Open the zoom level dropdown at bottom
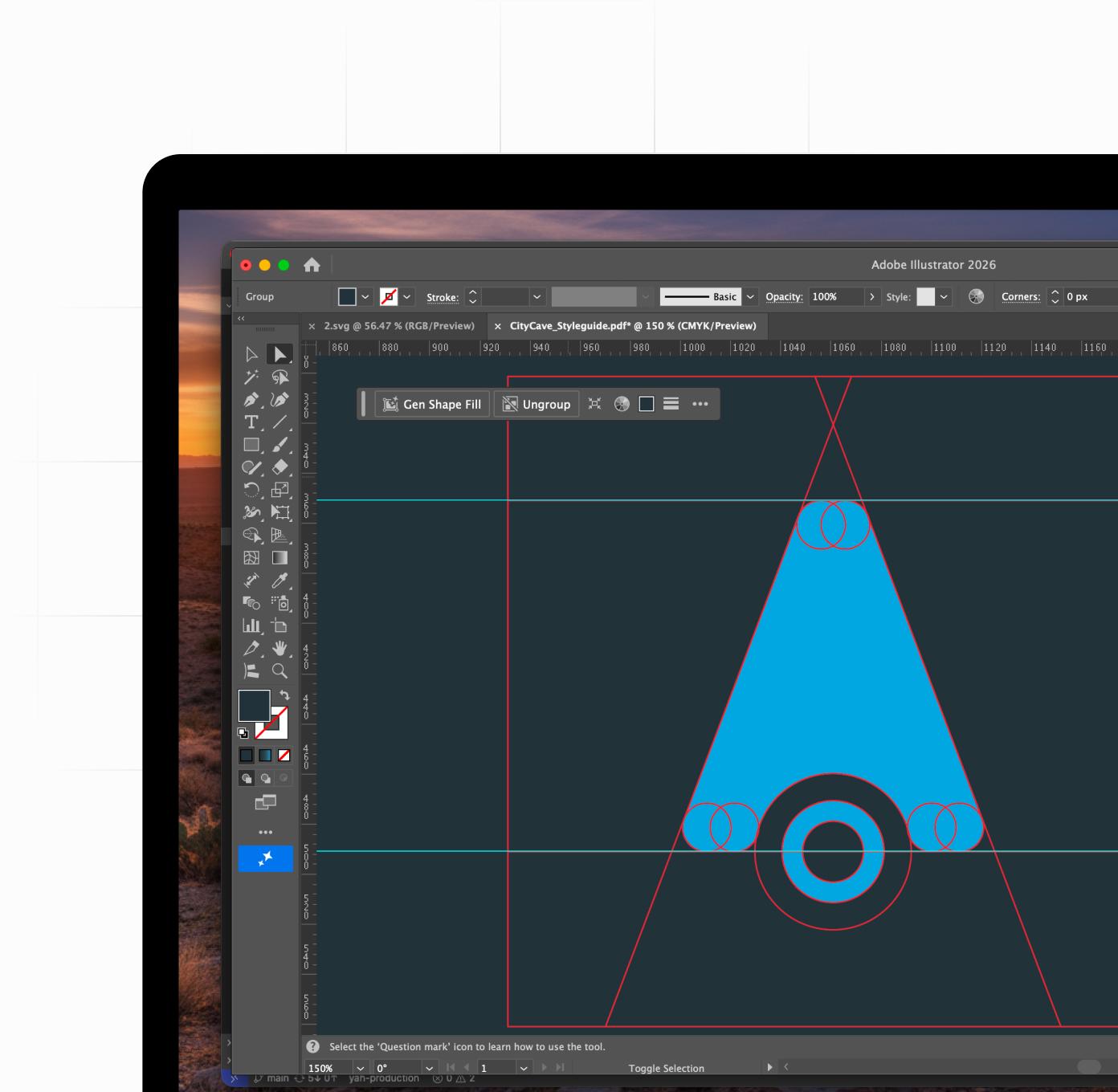This screenshot has width=1118, height=1092. point(361,1068)
